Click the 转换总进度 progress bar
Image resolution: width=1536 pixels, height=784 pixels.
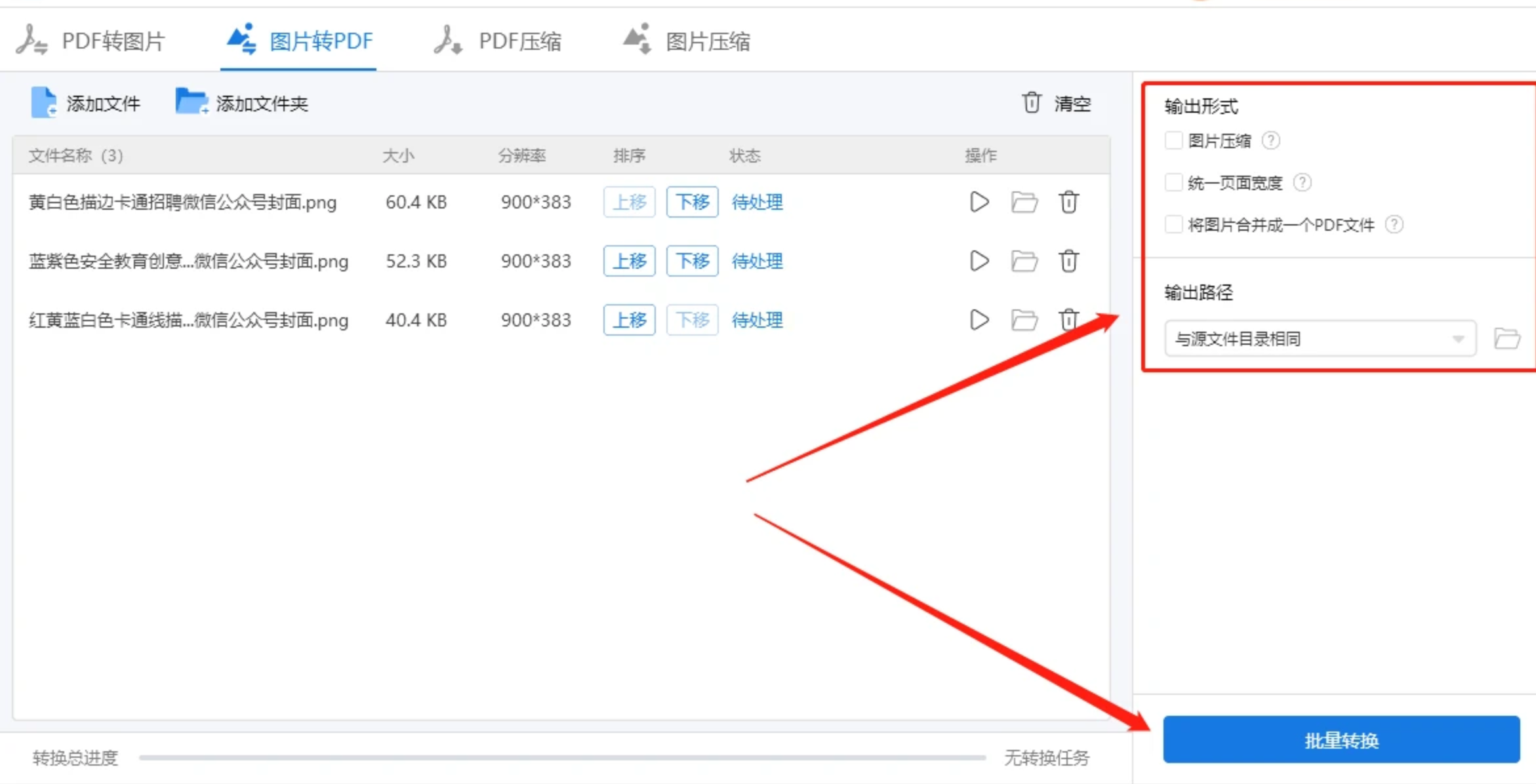pyautogui.click(x=561, y=758)
